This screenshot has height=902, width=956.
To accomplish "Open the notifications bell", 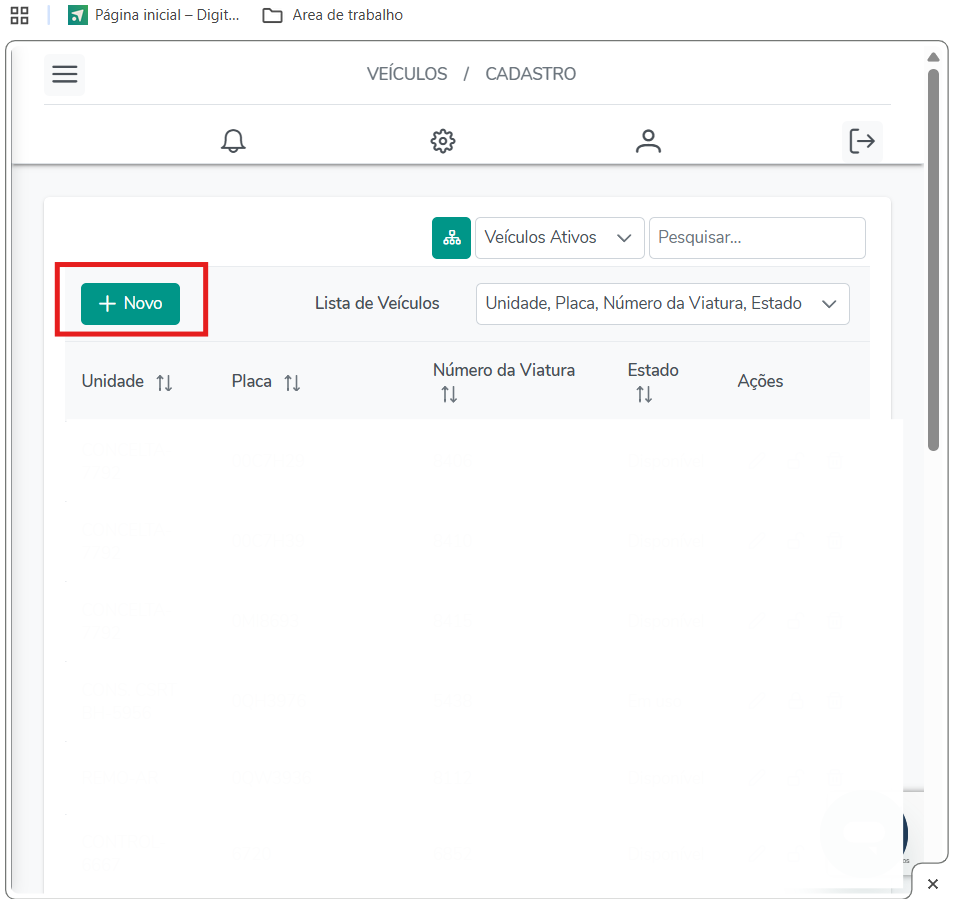I will [233, 141].
